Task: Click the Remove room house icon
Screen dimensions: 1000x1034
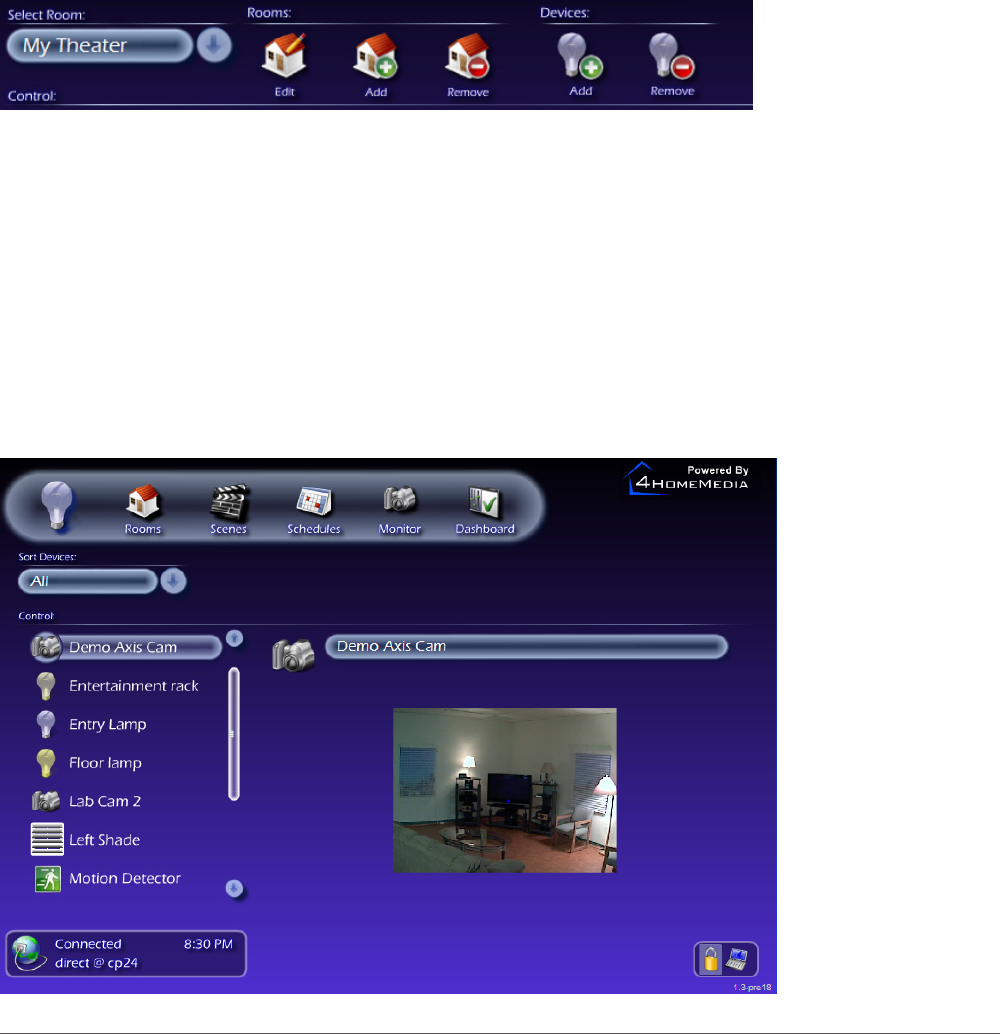Action: click(467, 56)
